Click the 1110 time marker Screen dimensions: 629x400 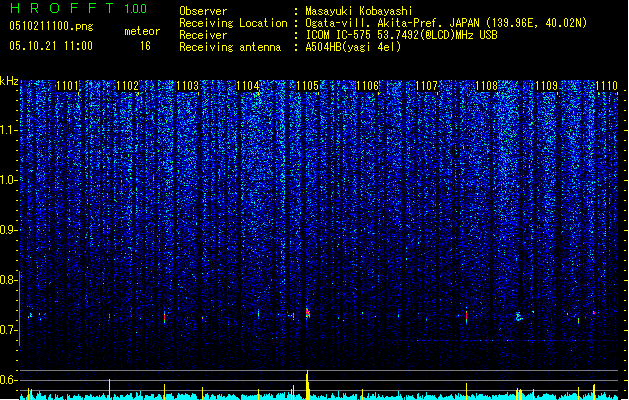tap(606, 86)
